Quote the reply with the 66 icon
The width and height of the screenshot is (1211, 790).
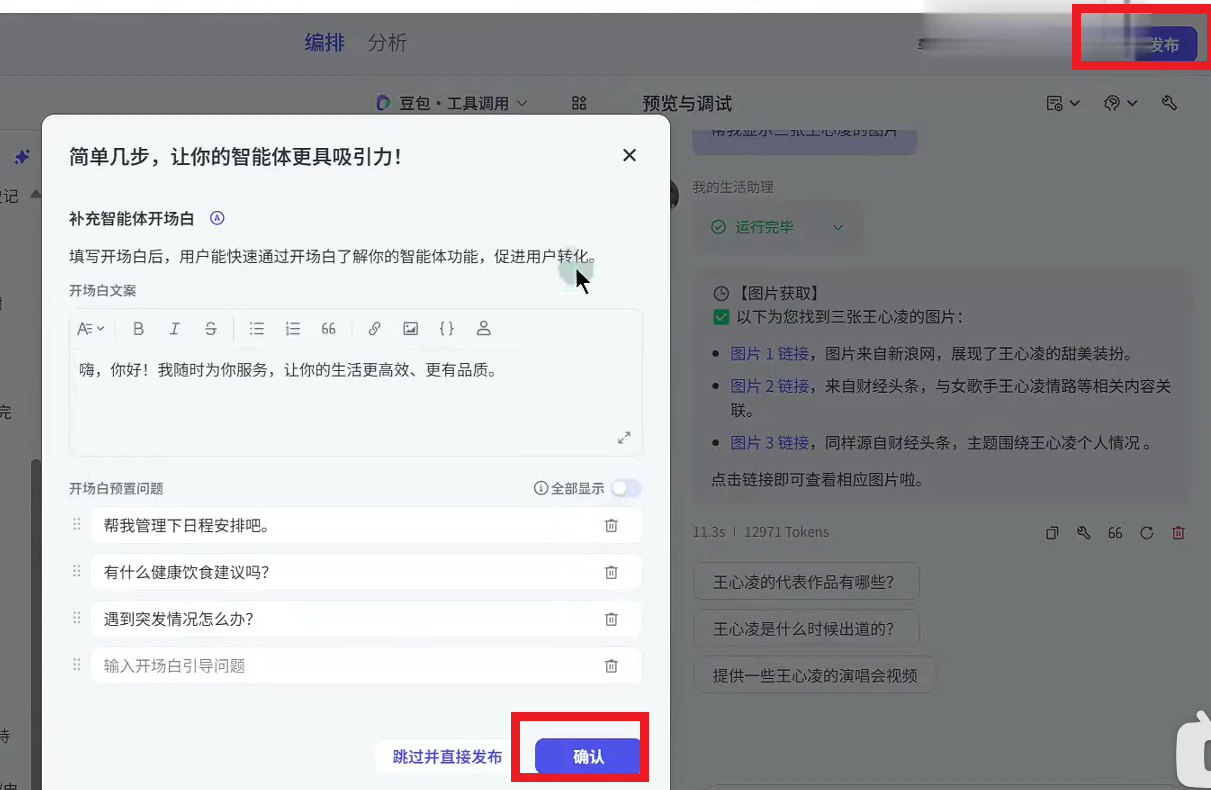[x=1115, y=533]
